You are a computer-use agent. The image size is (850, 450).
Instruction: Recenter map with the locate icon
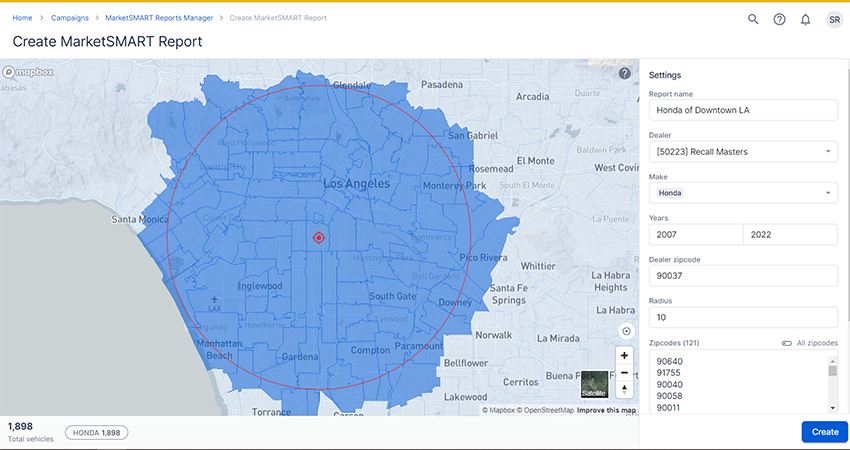coord(626,331)
